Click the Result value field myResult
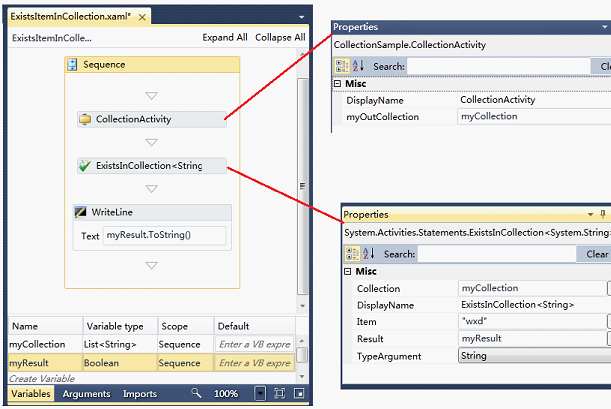 (532, 338)
